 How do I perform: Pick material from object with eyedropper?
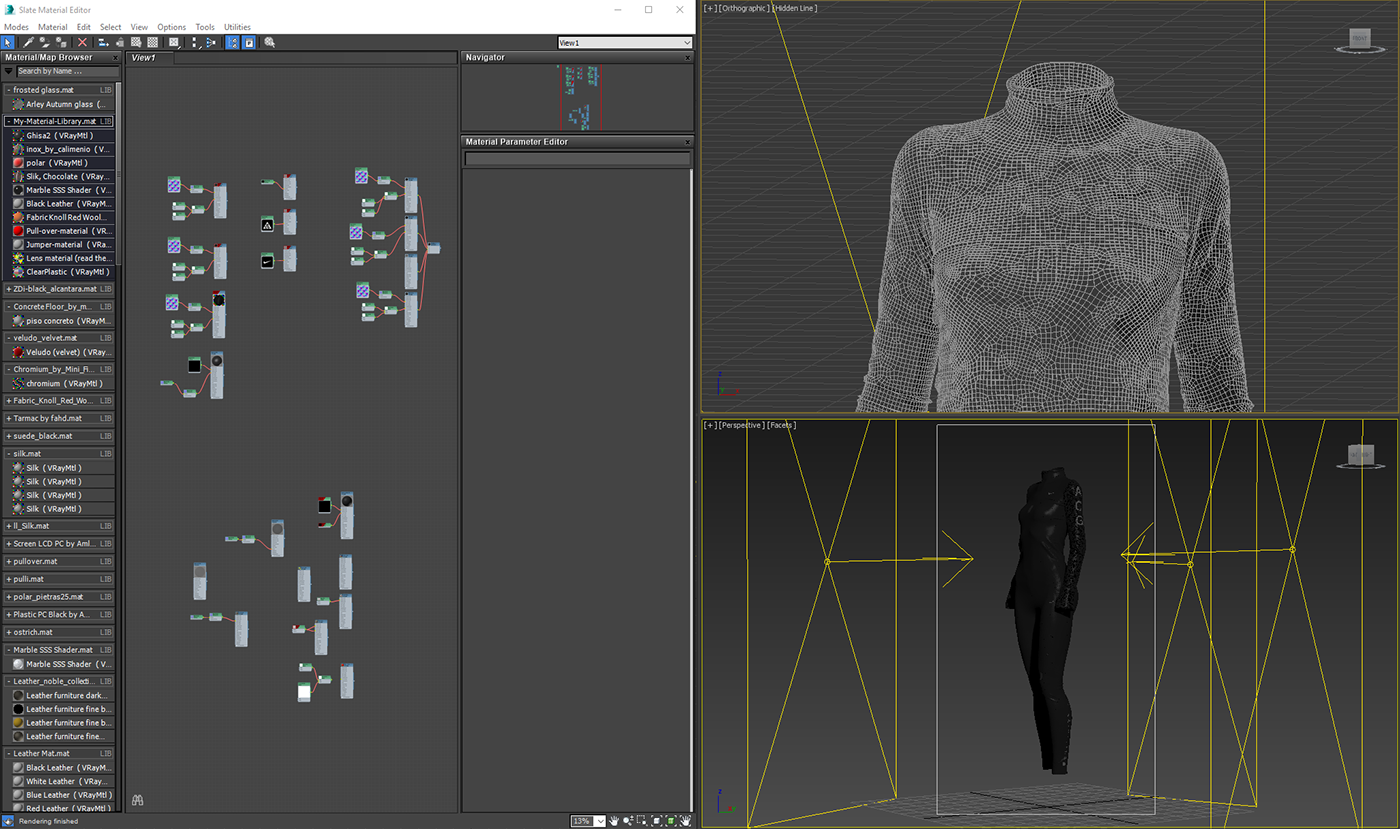click(28, 43)
